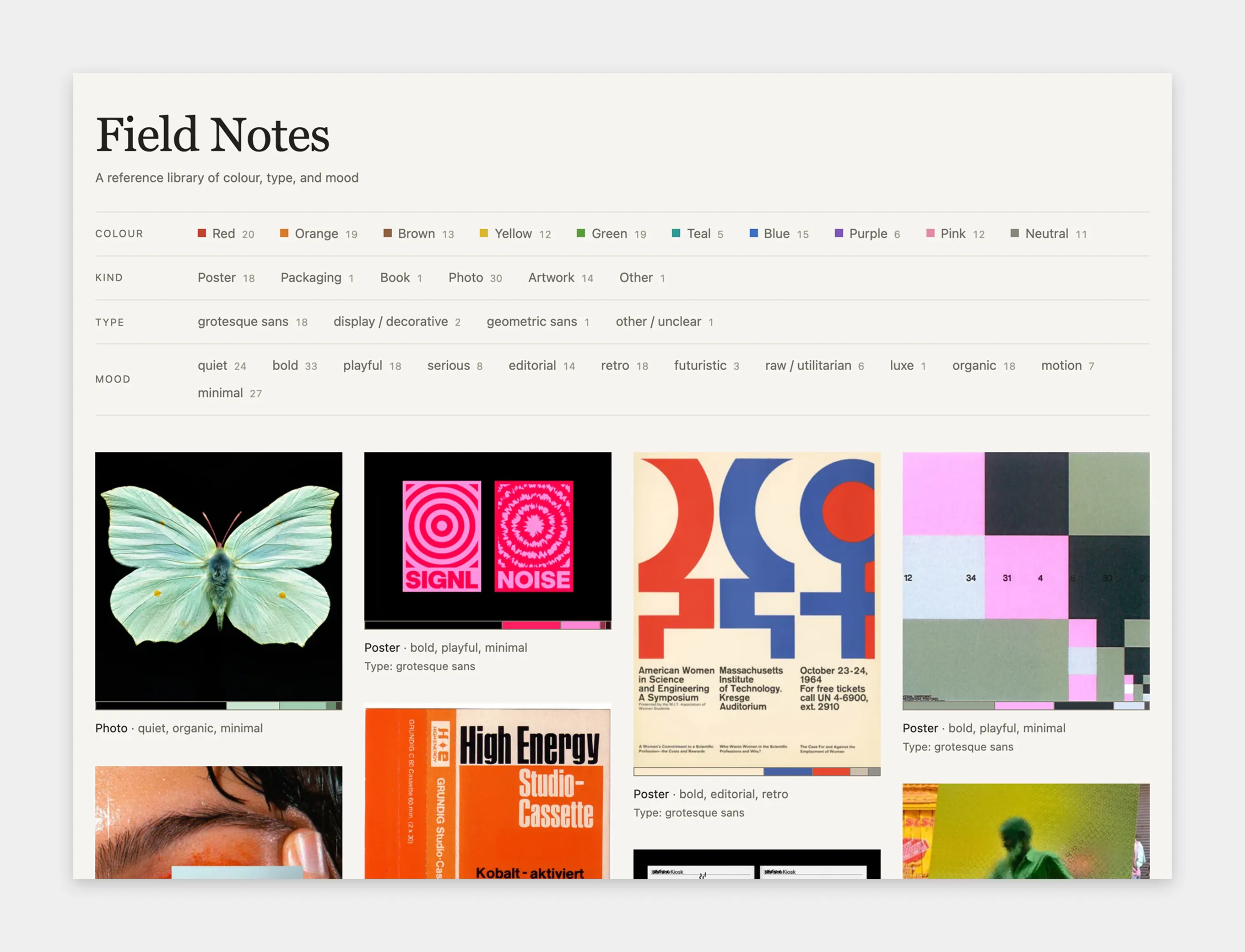The height and width of the screenshot is (952, 1245).
Task: Filter by display / decorative type
Action: 397,322
